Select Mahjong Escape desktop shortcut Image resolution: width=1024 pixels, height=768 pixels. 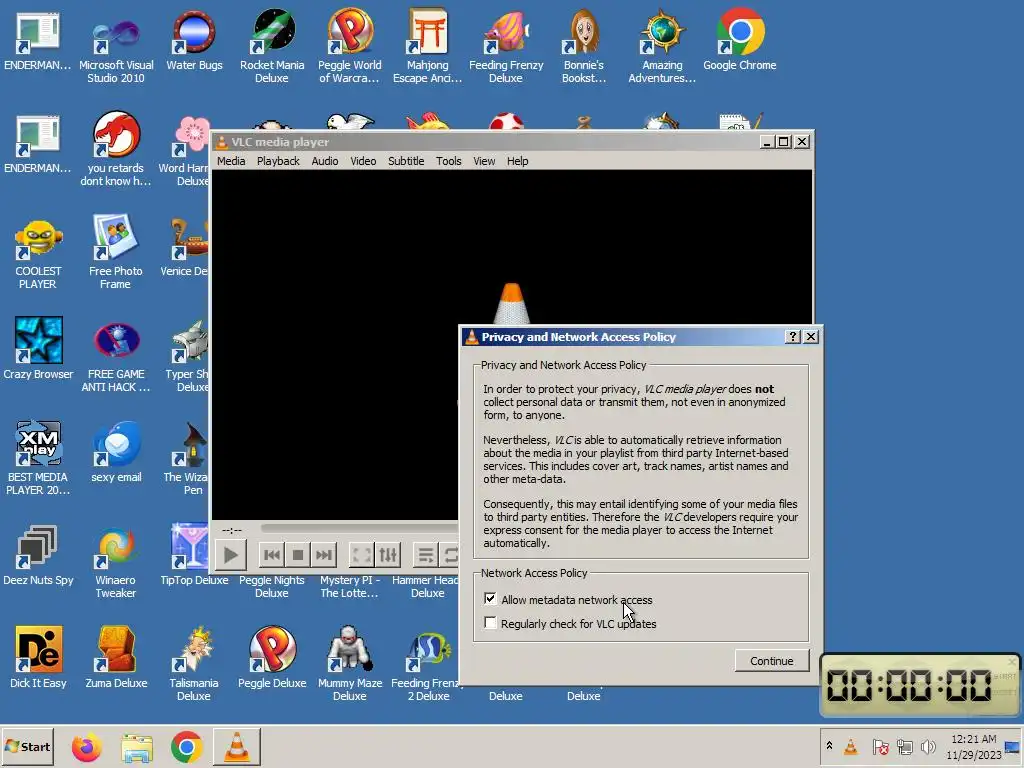pos(428,46)
